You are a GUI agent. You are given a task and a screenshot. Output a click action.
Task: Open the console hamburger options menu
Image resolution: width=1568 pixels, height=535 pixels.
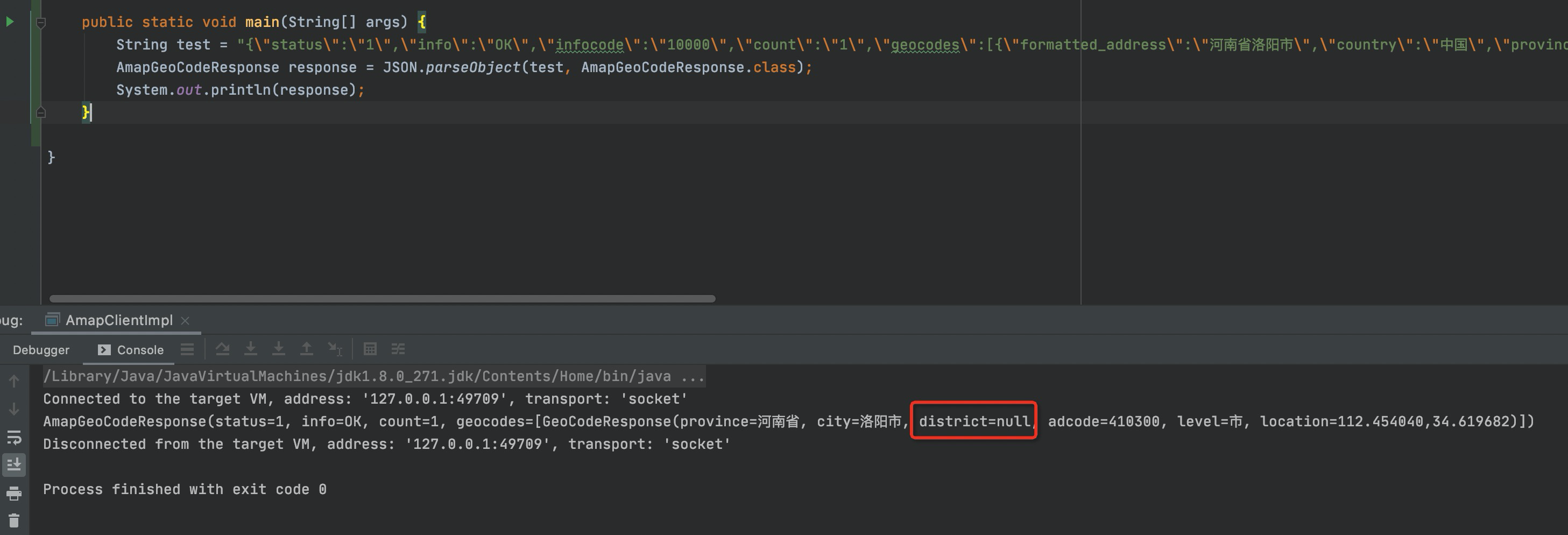(x=187, y=349)
